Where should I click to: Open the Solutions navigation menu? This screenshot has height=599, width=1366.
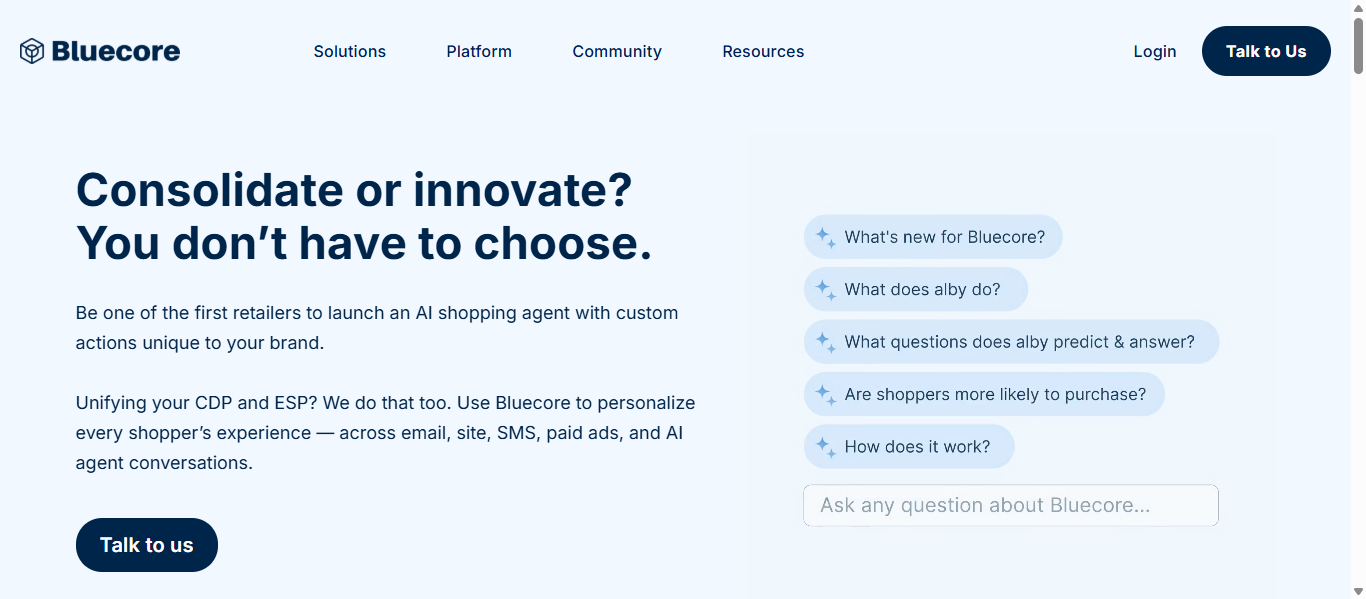click(x=350, y=52)
